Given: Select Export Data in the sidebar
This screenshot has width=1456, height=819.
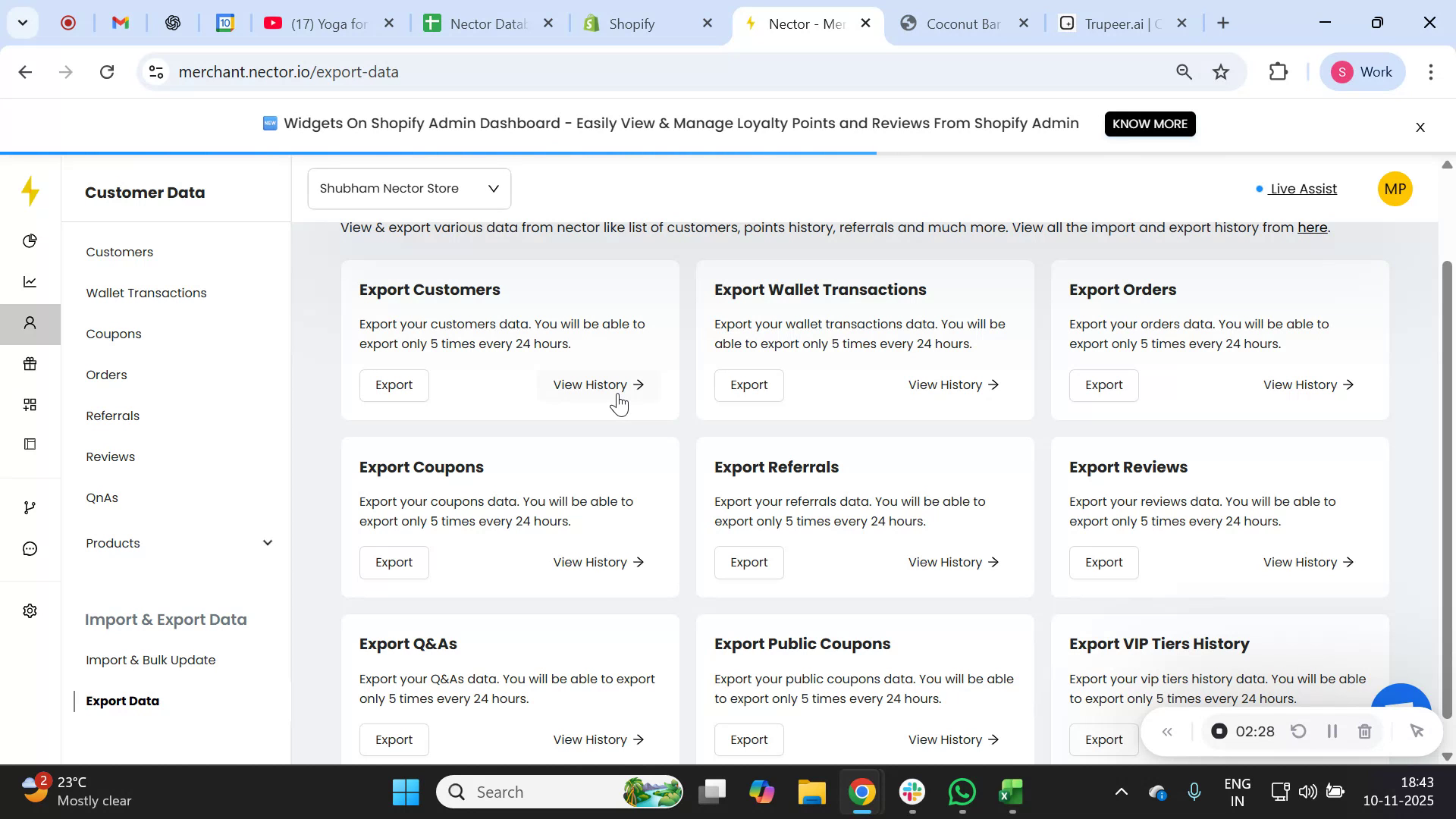Looking at the screenshot, I should [x=123, y=701].
